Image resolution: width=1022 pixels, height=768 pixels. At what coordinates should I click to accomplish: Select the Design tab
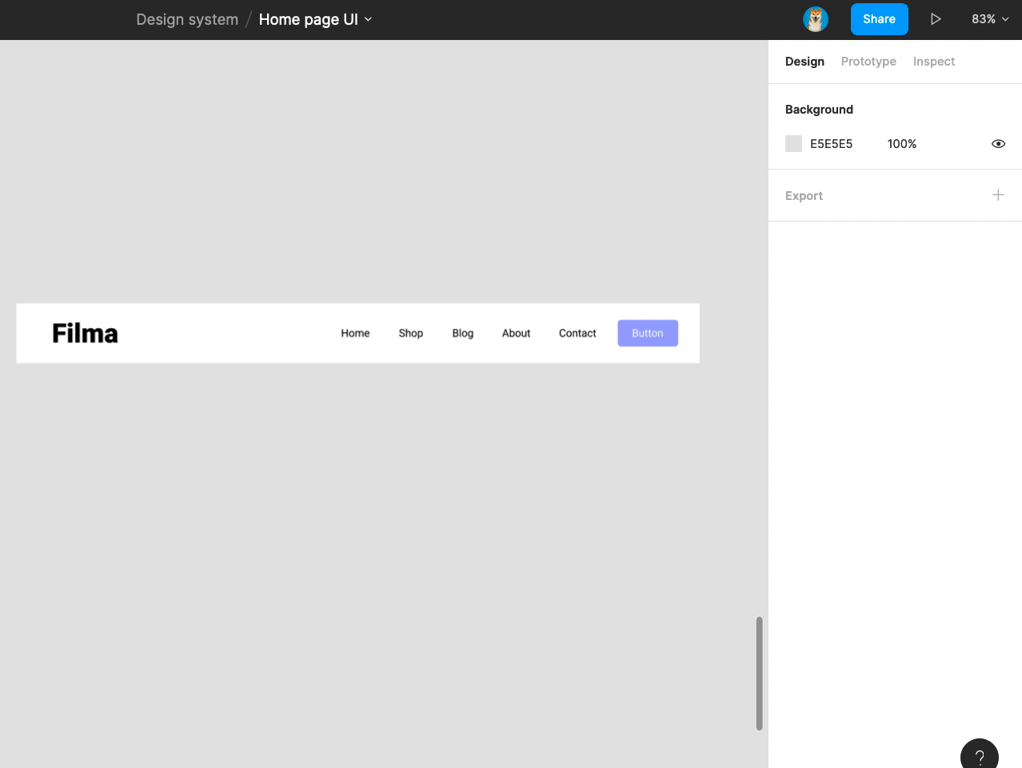(804, 61)
